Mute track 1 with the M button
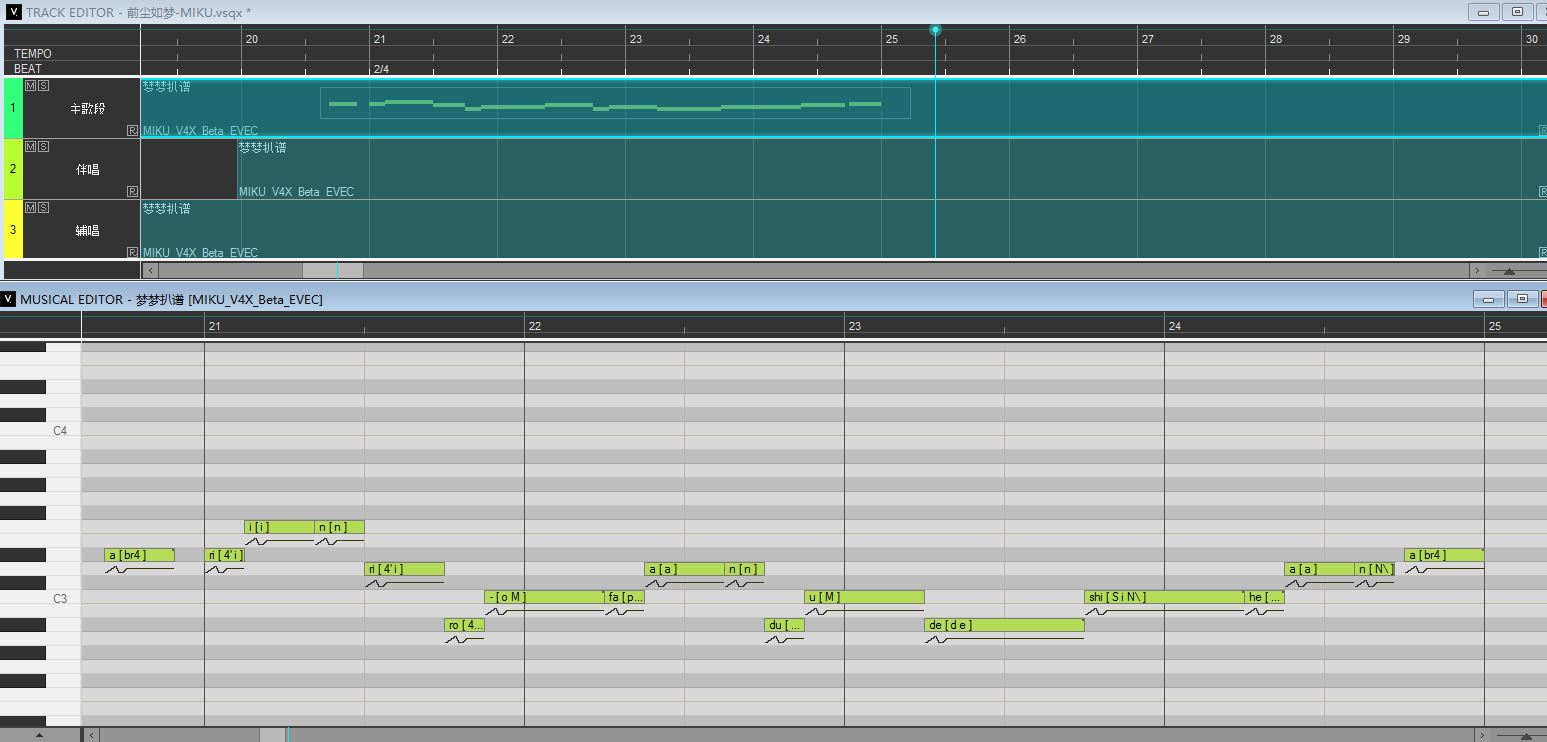This screenshot has width=1547, height=742. click(30, 86)
